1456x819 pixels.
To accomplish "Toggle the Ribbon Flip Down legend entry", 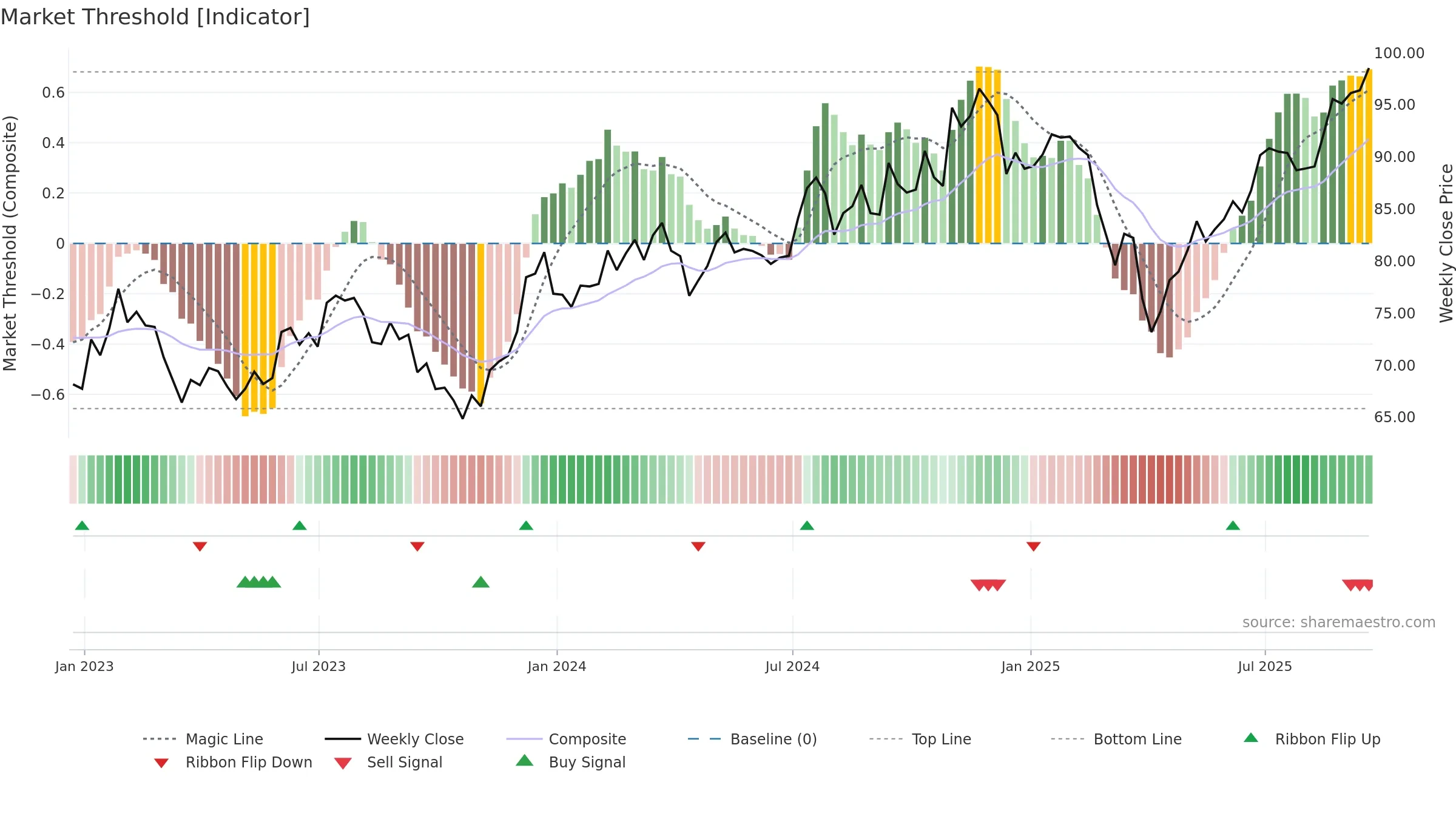I will [232, 762].
